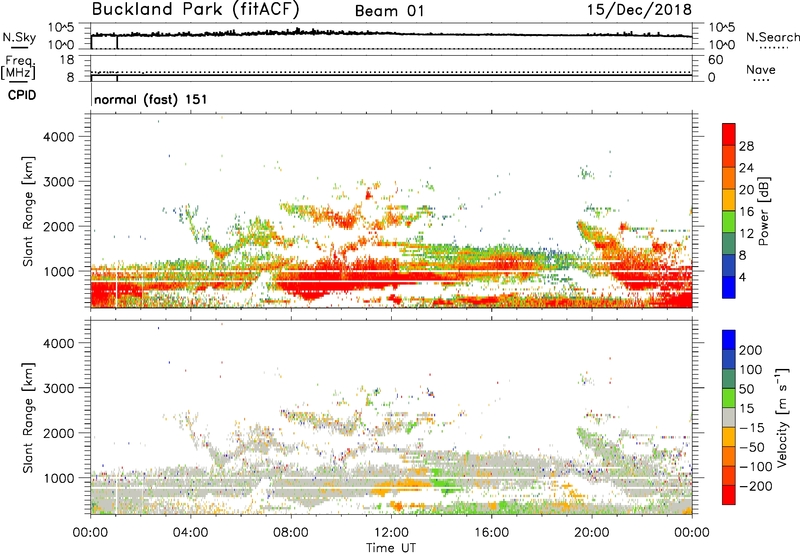Click the "20:00" time tick label

pyautogui.click(x=591, y=533)
